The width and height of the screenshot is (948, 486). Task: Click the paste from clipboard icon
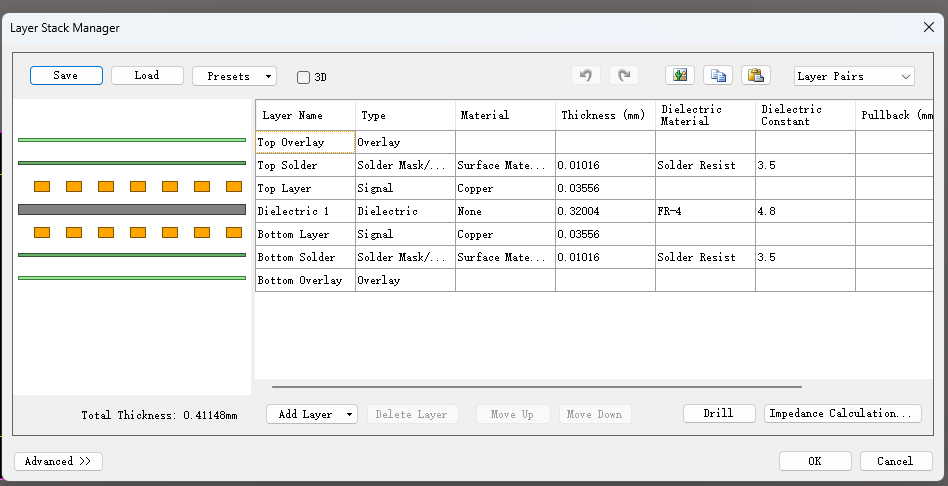click(x=756, y=76)
